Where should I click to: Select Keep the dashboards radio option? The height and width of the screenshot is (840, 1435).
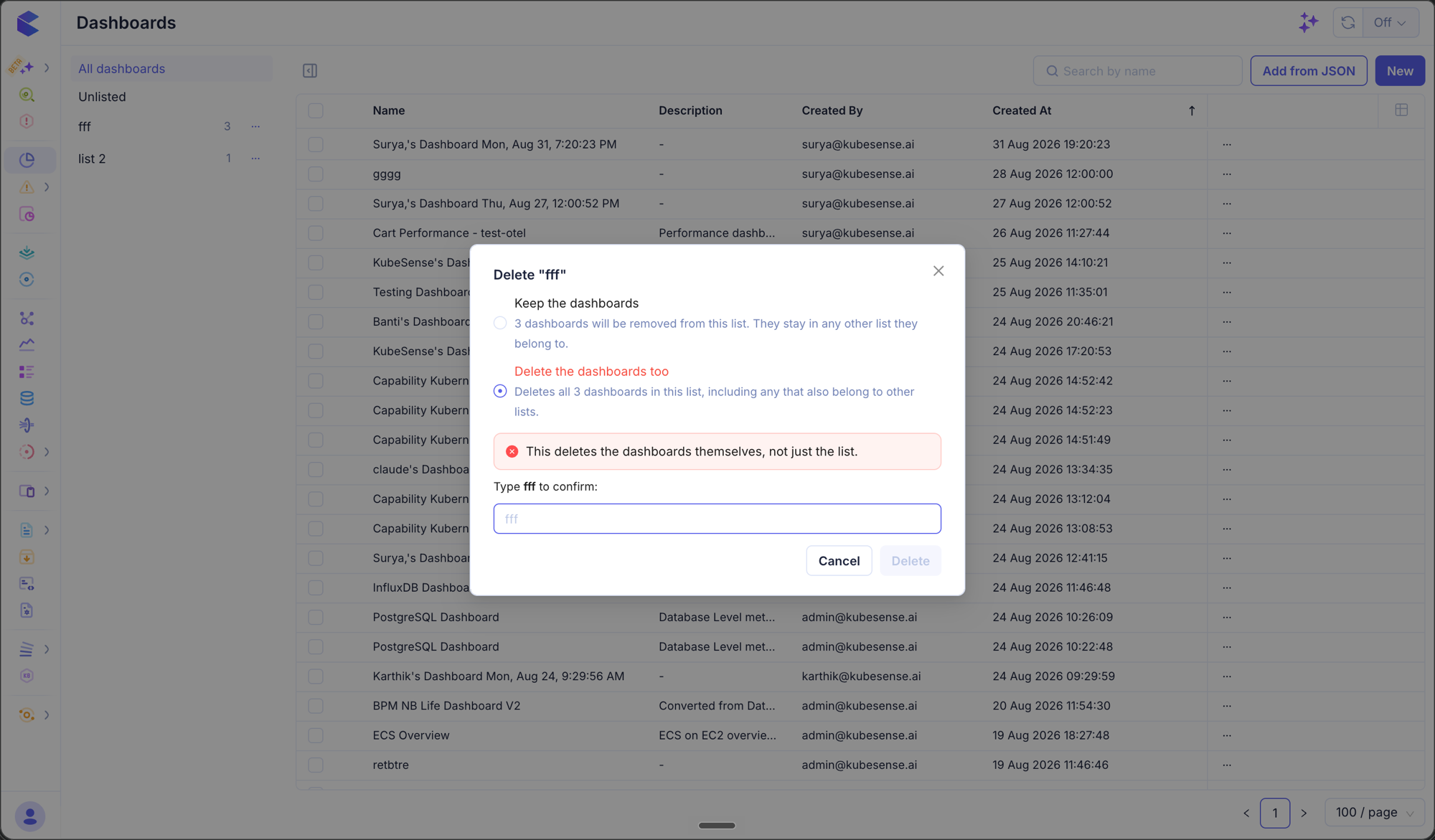[x=500, y=323]
